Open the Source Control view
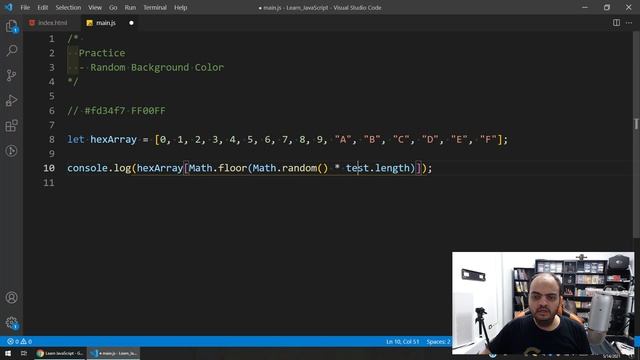 [11, 76]
